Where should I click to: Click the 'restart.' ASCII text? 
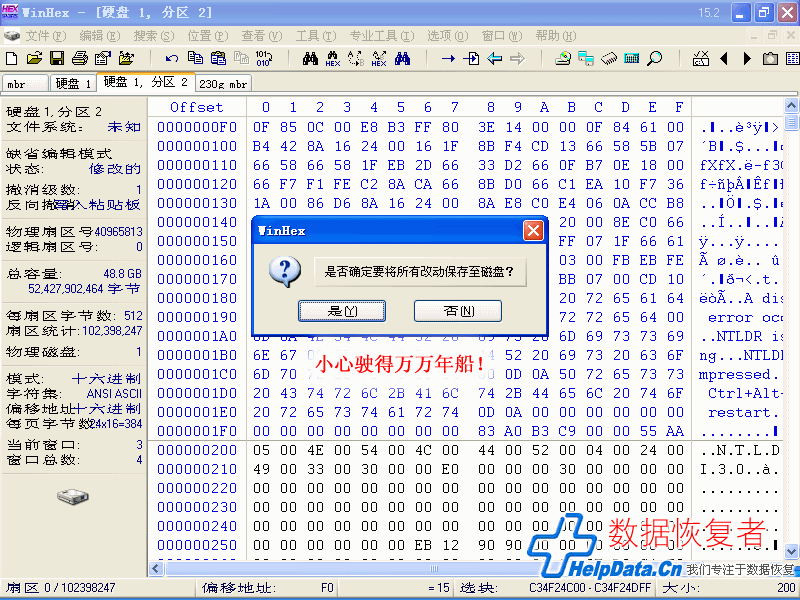[x=743, y=412]
